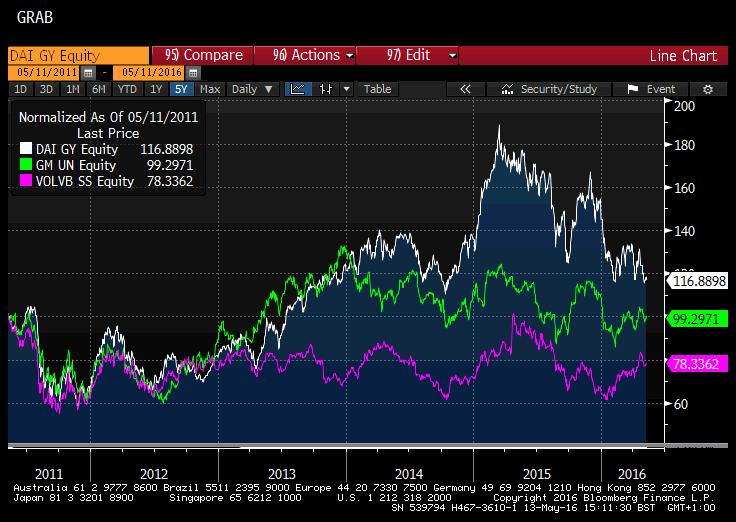
Task: Edit the start date field 05/11/2011
Action: pyautogui.click(x=45, y=73)
